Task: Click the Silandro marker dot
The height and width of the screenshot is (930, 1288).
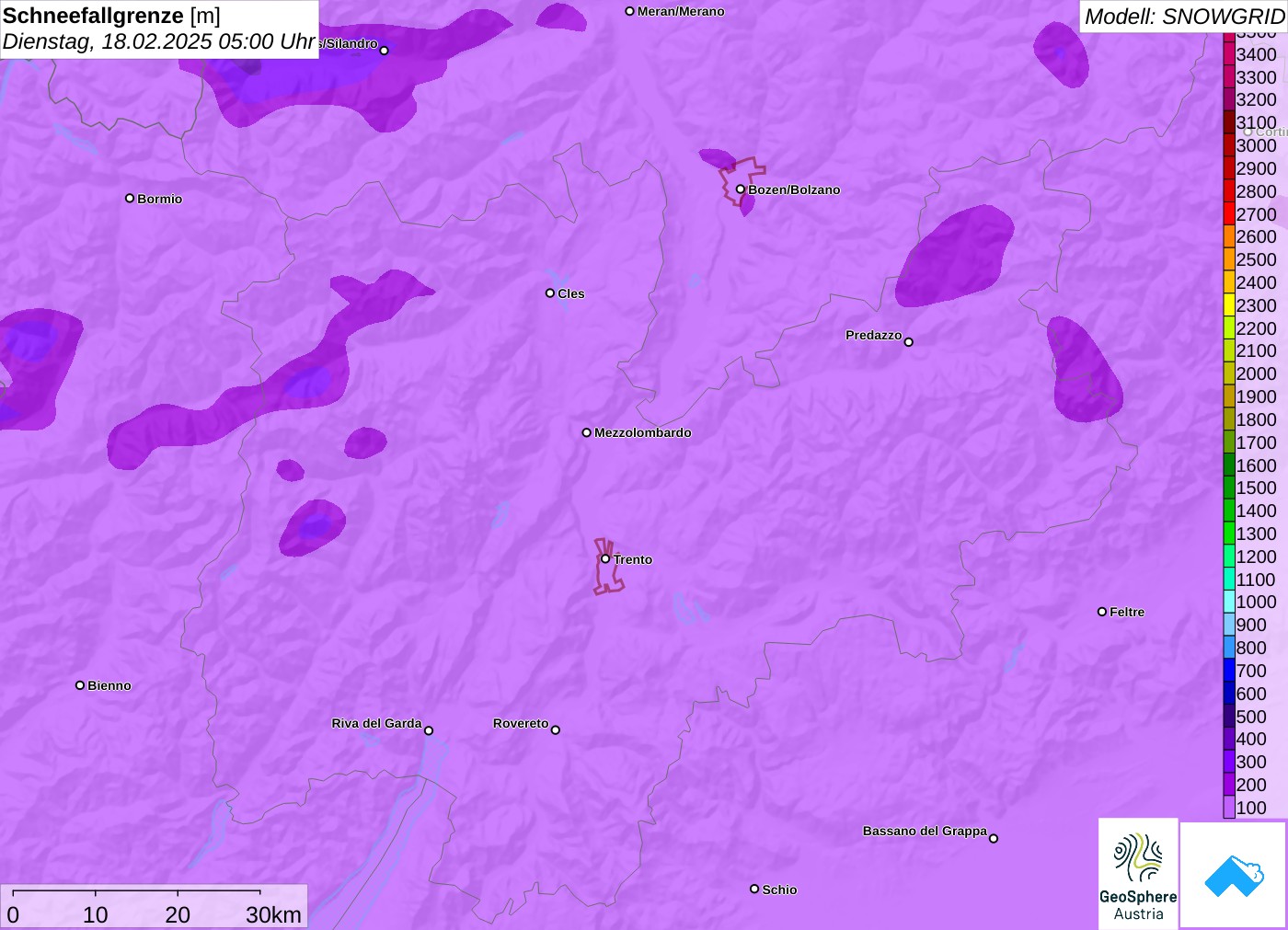Action: point(385,51)
